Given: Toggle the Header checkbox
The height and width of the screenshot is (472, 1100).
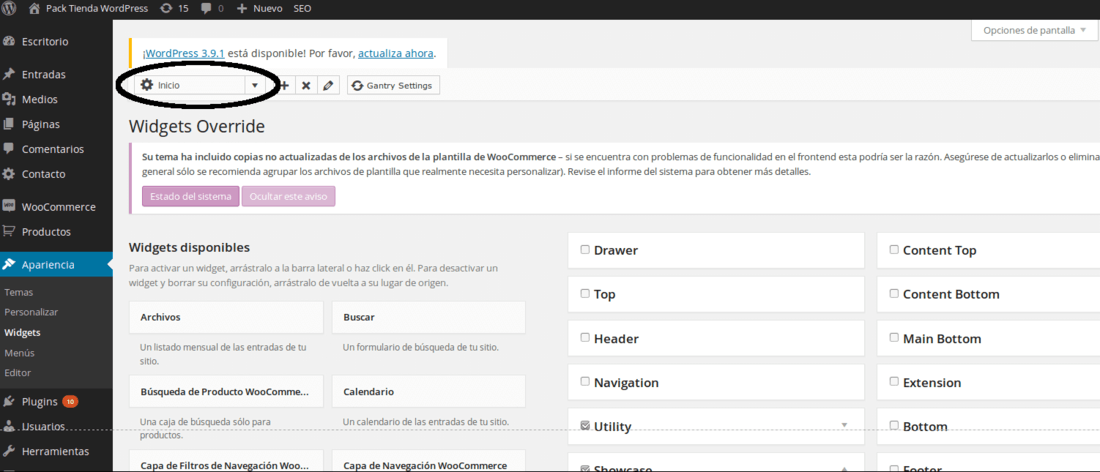Looking at the screenshot, I should point(584,337).
